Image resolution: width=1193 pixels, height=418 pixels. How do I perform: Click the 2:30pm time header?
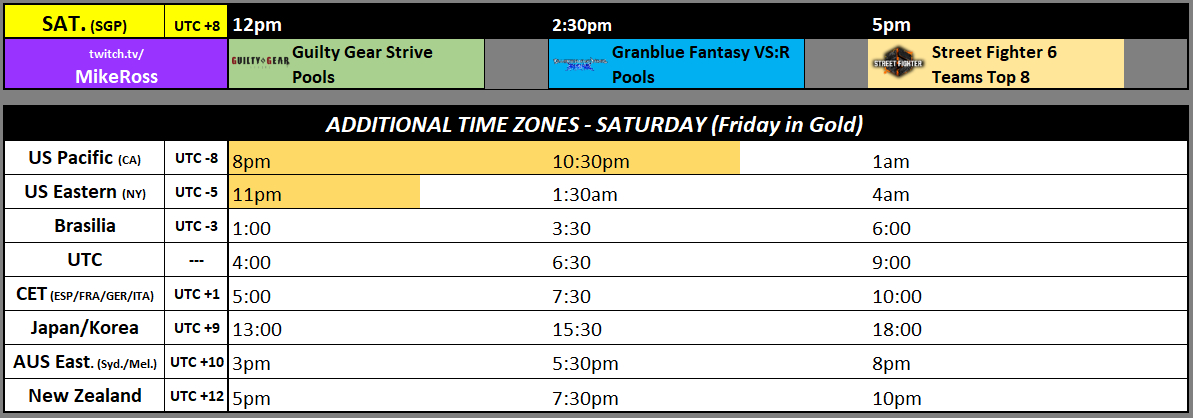pos(582,24)
